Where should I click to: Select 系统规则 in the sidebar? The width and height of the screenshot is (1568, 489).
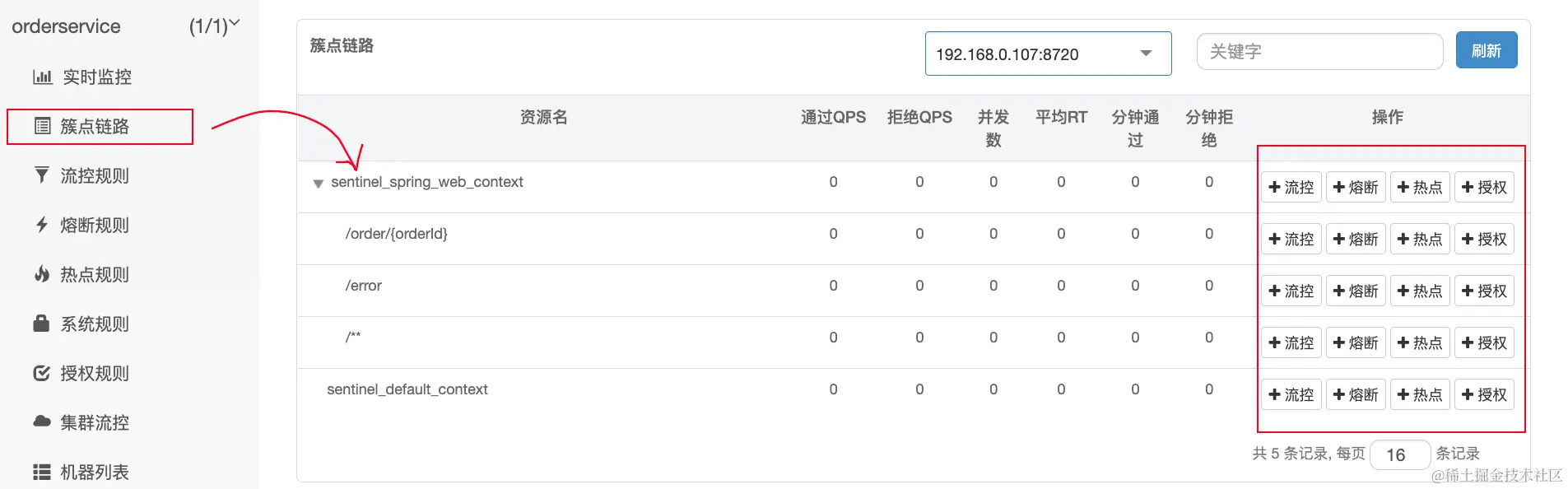[95, 324]
